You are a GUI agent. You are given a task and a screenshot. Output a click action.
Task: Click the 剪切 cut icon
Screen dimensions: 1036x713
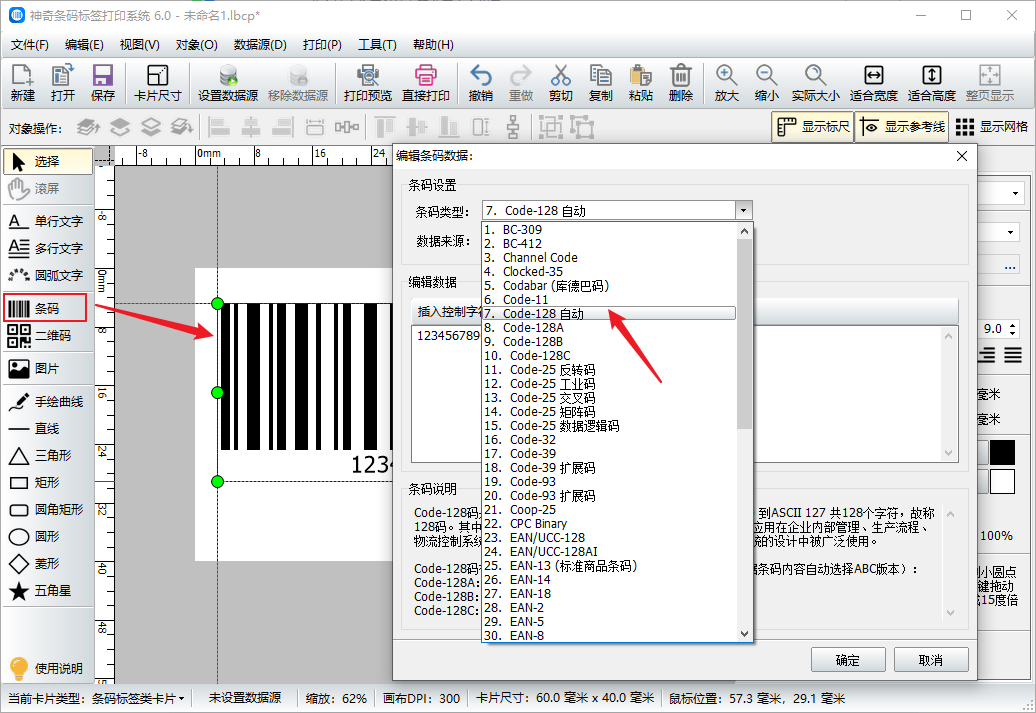pyautogui.click(x=560, y=83)
